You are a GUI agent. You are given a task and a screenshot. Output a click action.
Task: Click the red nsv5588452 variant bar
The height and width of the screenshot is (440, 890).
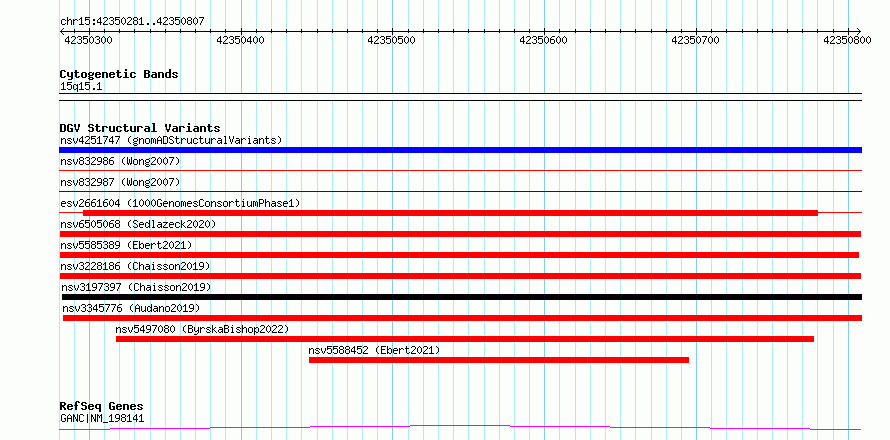click(499, 360)
